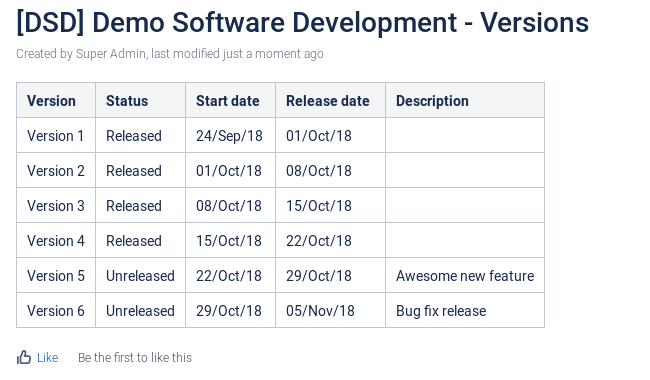Click the Start date column header
This screenshot has height=380, width=650.
coord(230,100)
